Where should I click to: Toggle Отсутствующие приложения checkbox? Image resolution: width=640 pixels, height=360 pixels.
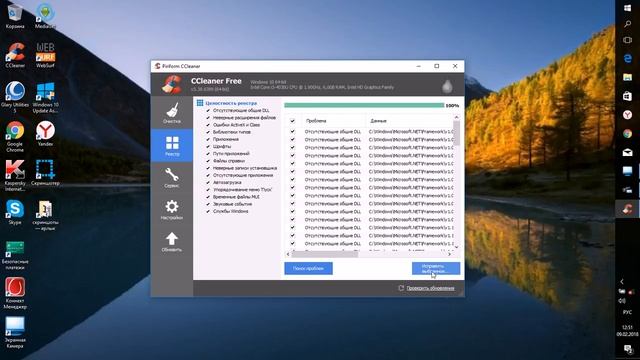pos(208,175)
